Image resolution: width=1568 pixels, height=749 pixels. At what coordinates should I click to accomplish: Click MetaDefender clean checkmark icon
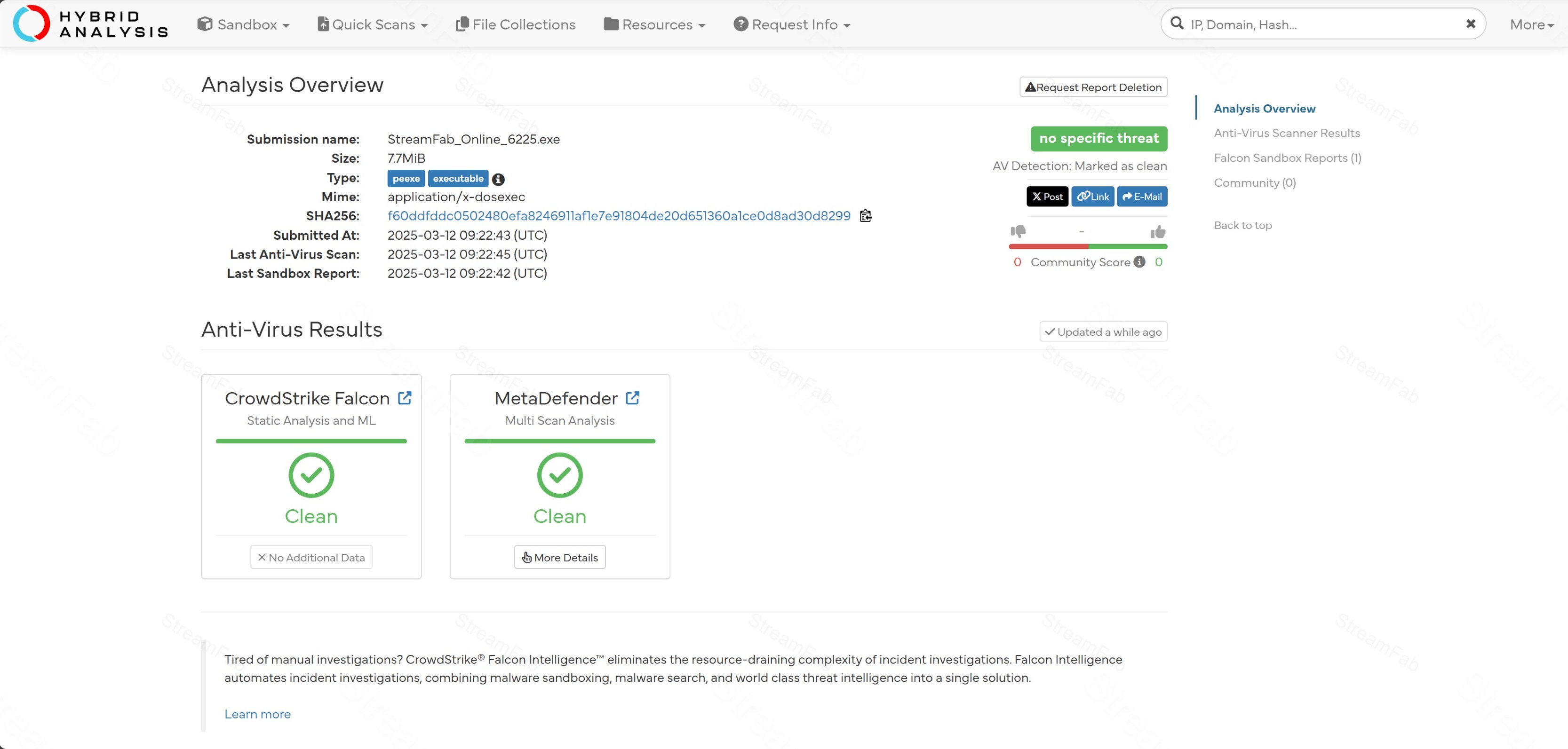tap(559, 475)
